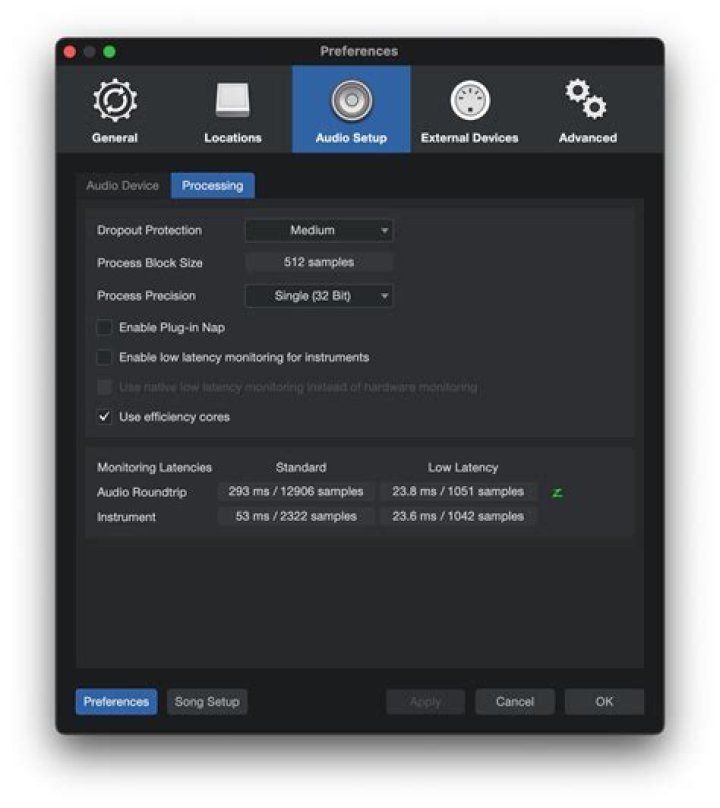Click the Low Latency column header

click(463, 467)
